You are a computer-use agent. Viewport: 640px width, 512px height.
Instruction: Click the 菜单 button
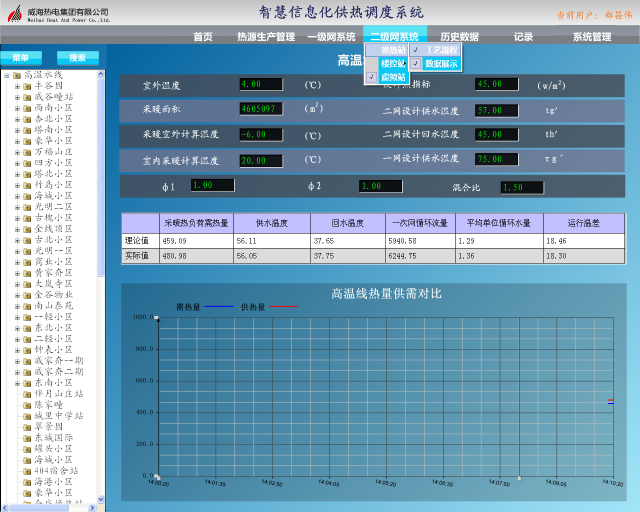coord(21,58)
